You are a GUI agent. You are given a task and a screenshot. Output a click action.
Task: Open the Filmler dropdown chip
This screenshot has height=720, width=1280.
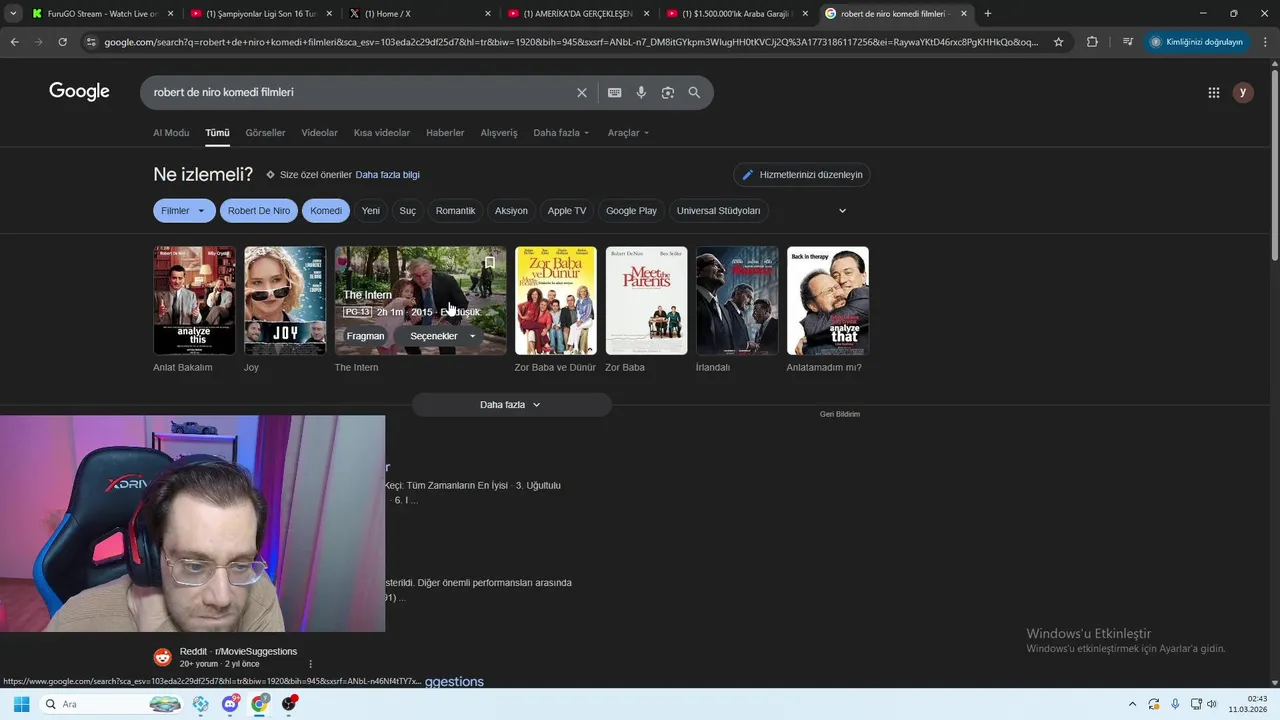click(184, 211)
